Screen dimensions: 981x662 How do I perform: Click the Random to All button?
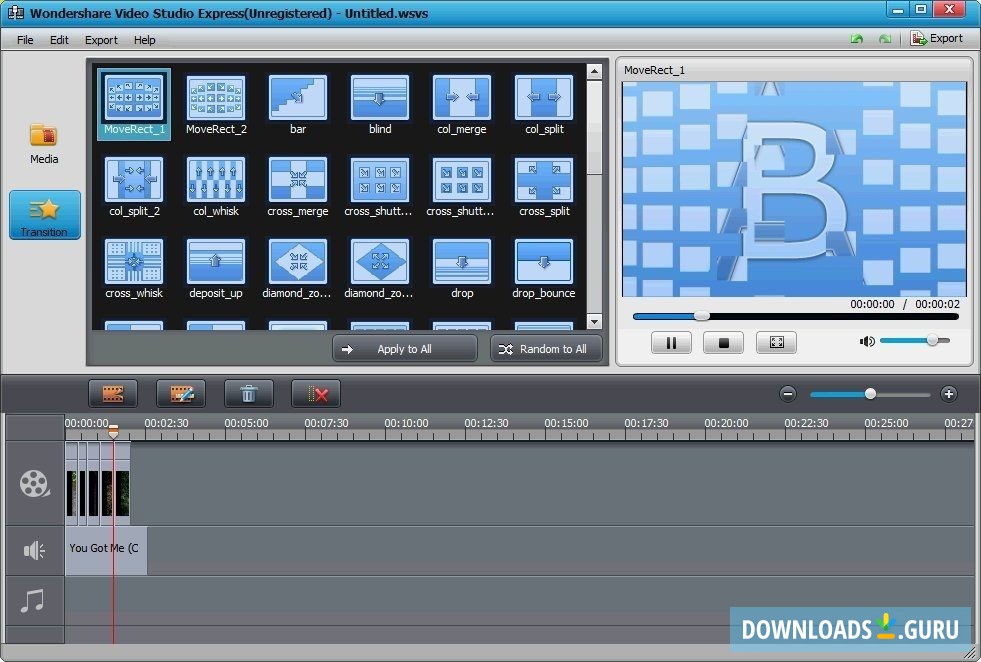(x=546, y=349)
